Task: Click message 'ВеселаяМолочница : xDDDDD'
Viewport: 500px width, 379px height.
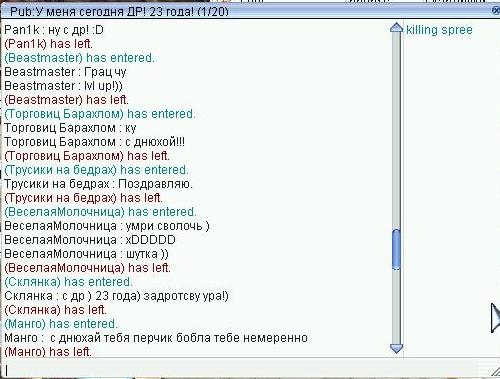Action: tap(90, 240)
